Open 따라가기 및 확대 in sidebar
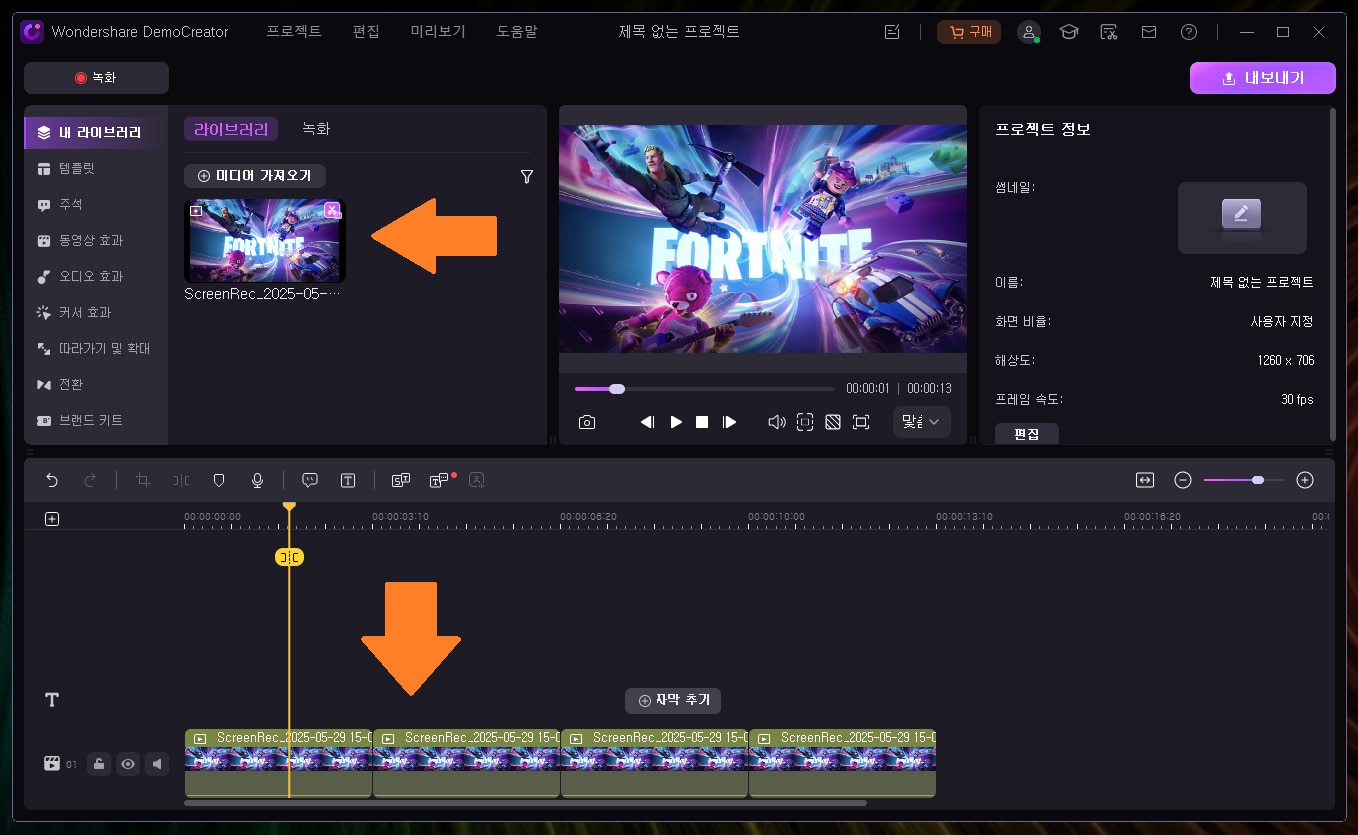1358x835 pixels. coord(95,348)
